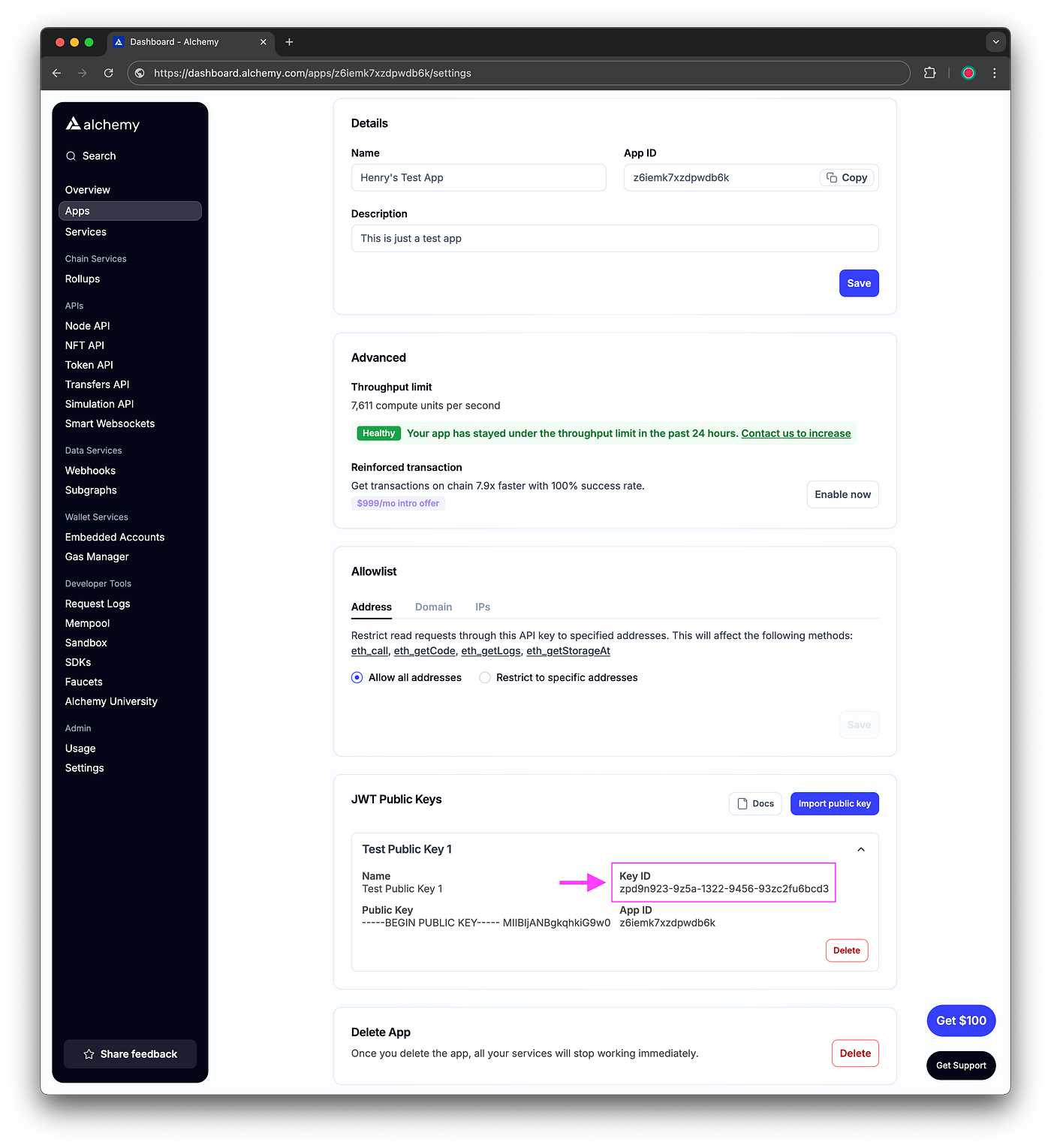Click the star icon on Share feedback
Screen dimensions: 1051x1148
[x=89, y=1054]
